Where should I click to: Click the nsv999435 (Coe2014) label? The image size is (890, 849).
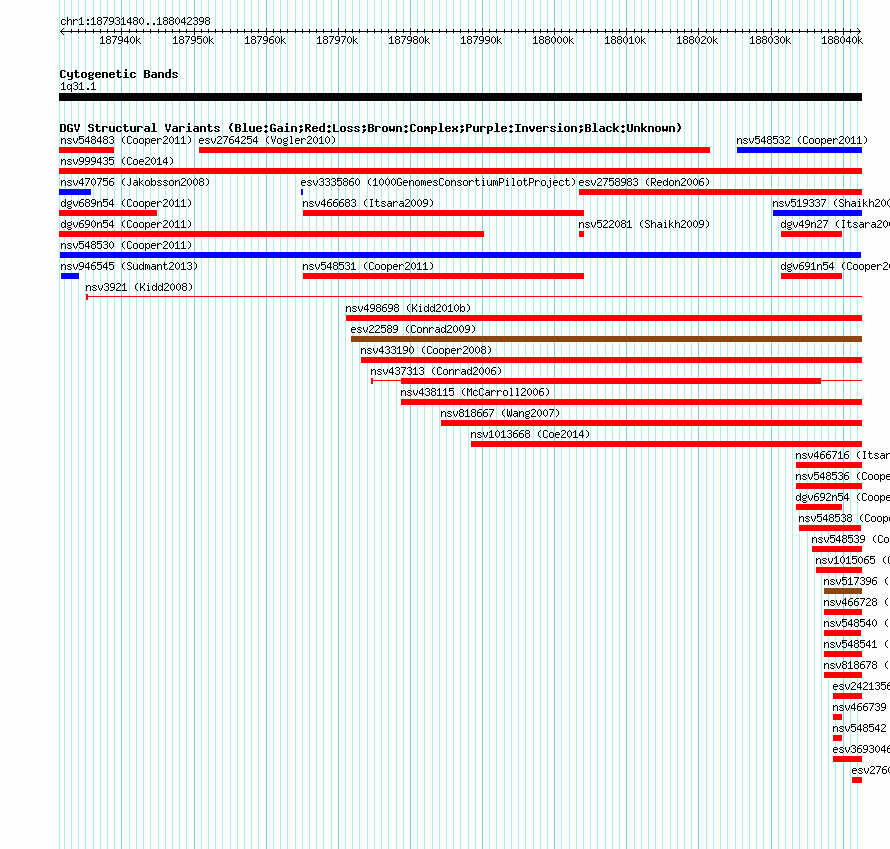117,161
